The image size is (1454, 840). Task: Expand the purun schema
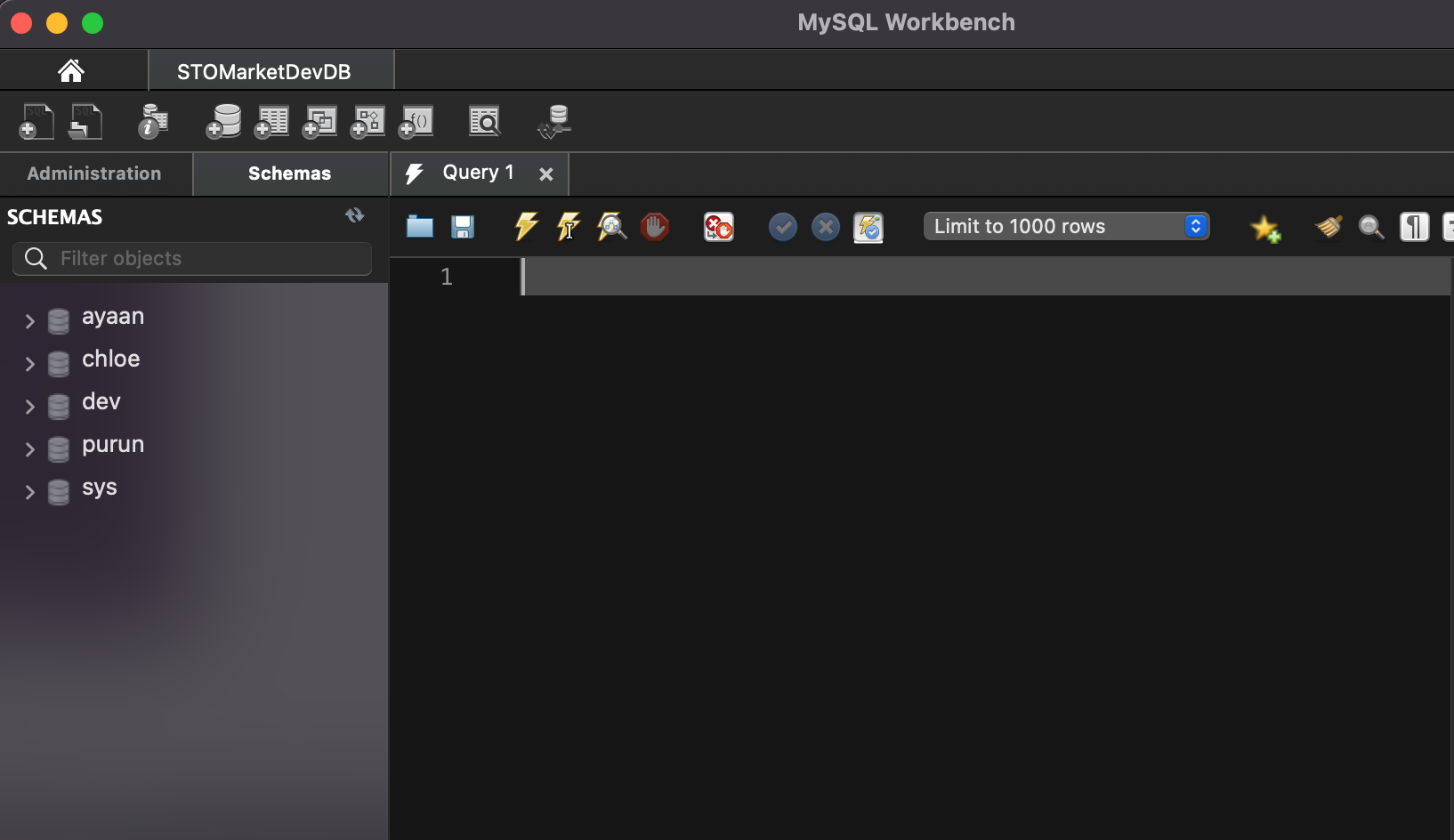[29, 449]
